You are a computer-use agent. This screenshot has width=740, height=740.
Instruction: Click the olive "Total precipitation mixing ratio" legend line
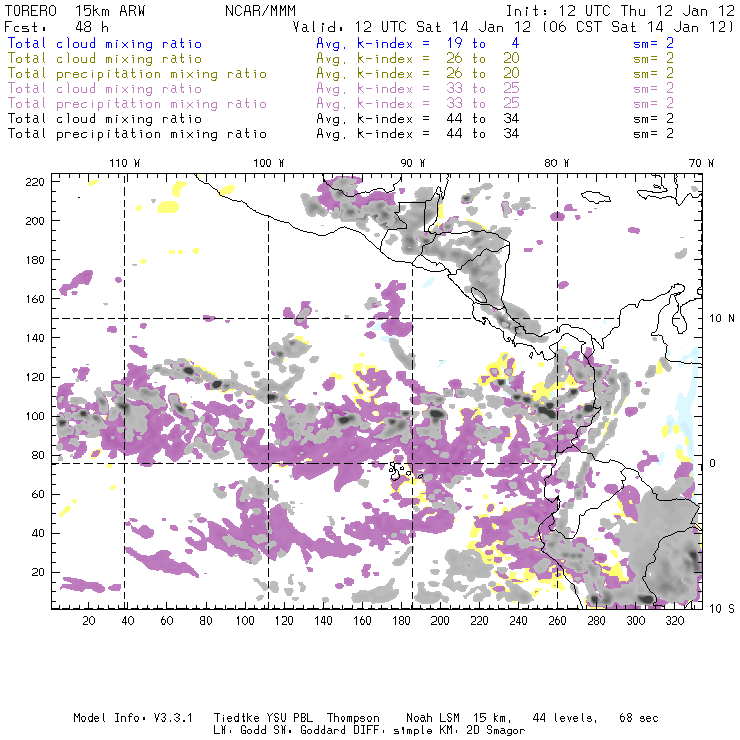(x=137, y=74)
